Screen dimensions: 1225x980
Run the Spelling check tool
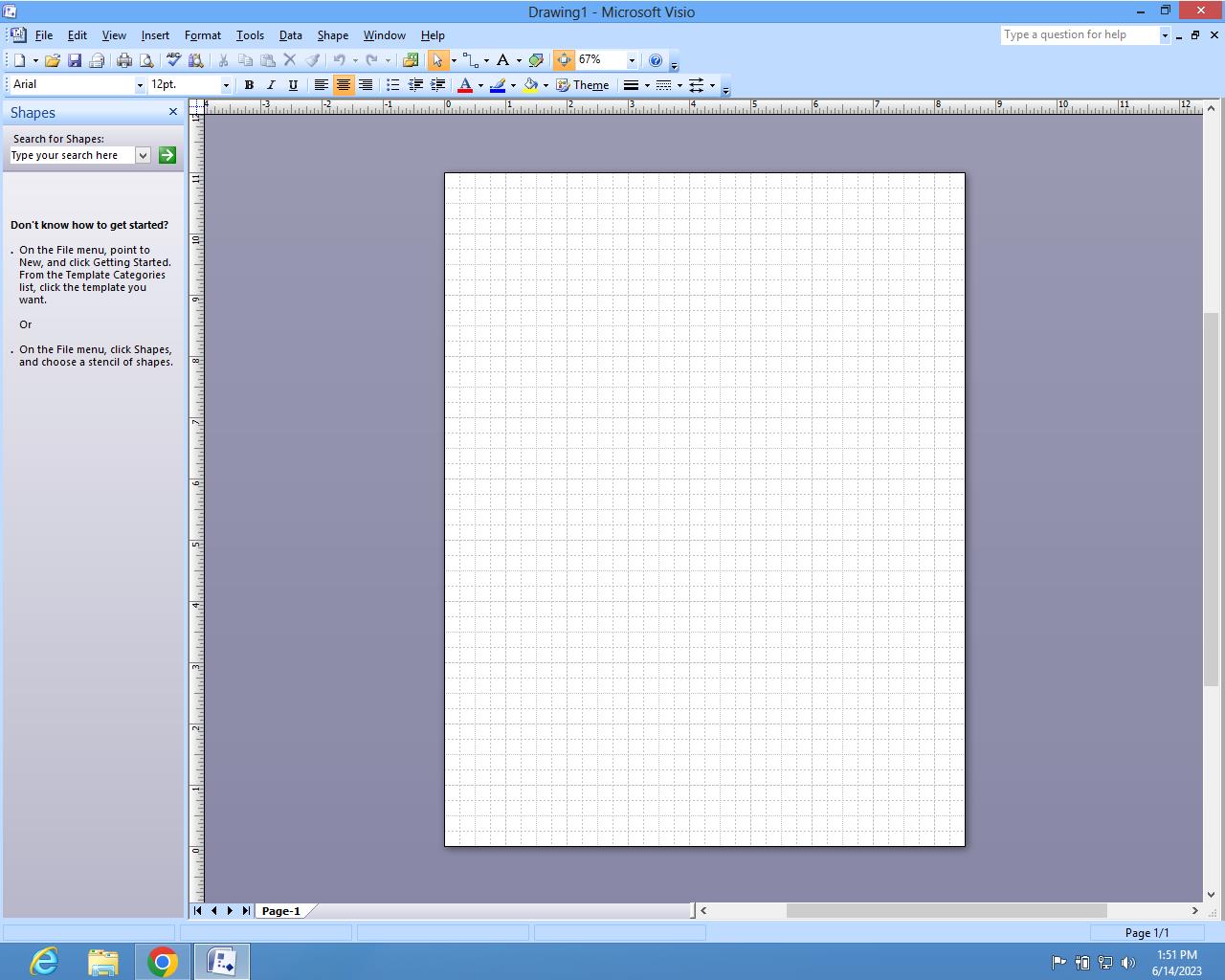pos(173,60)
